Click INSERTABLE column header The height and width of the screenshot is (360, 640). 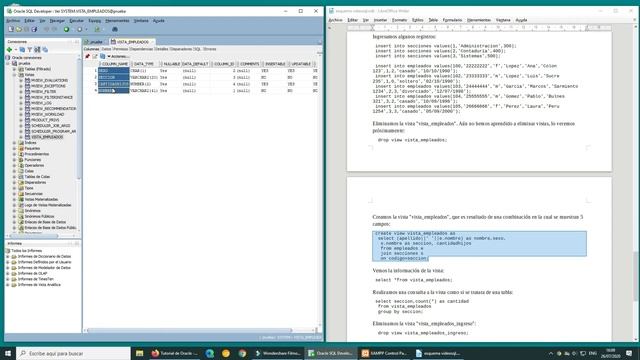pos(275,64)
